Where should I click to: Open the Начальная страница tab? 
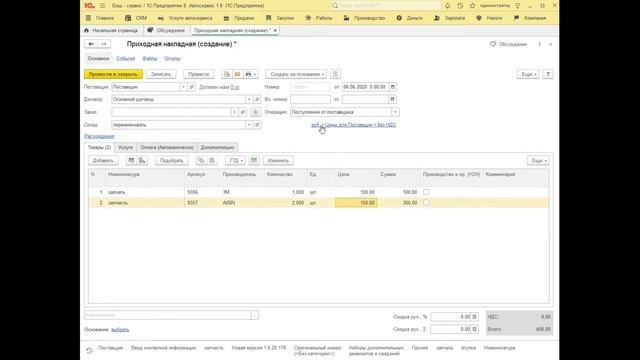111,30
